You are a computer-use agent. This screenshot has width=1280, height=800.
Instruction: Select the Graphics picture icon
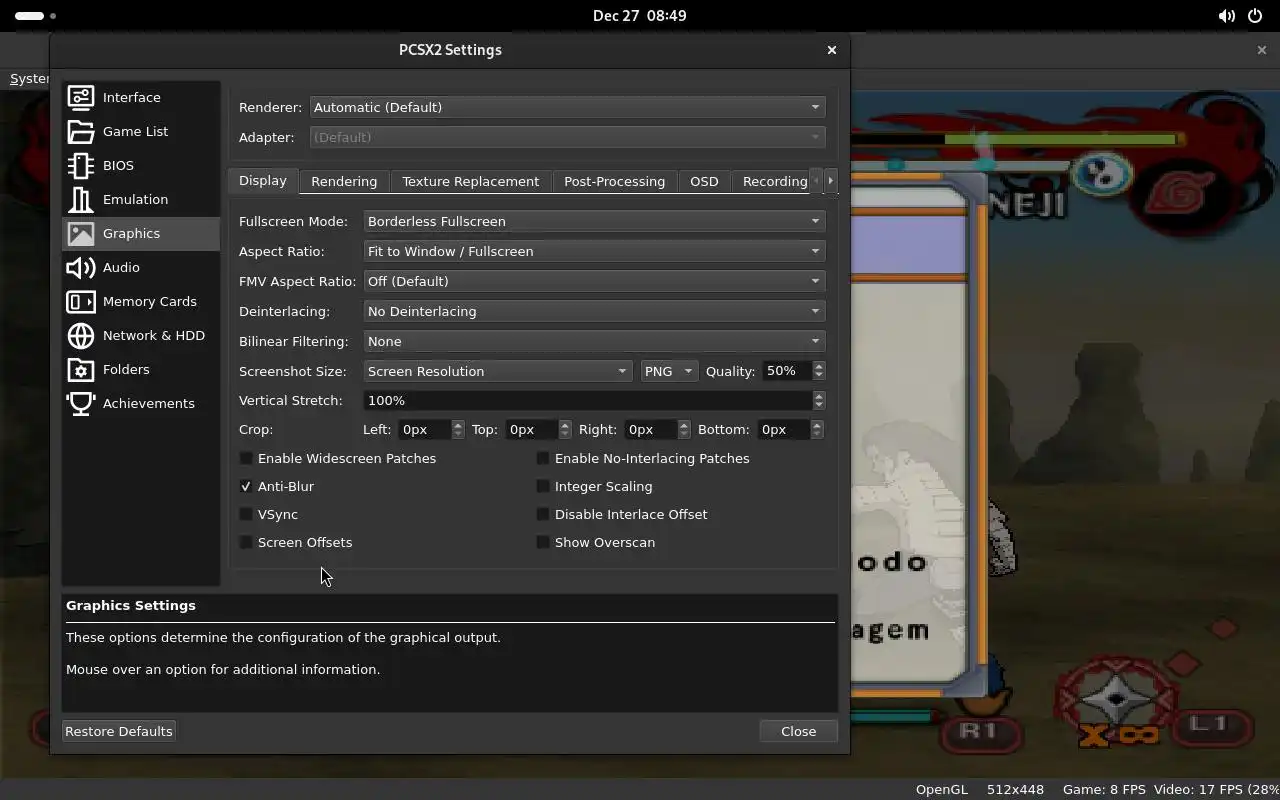80,233
